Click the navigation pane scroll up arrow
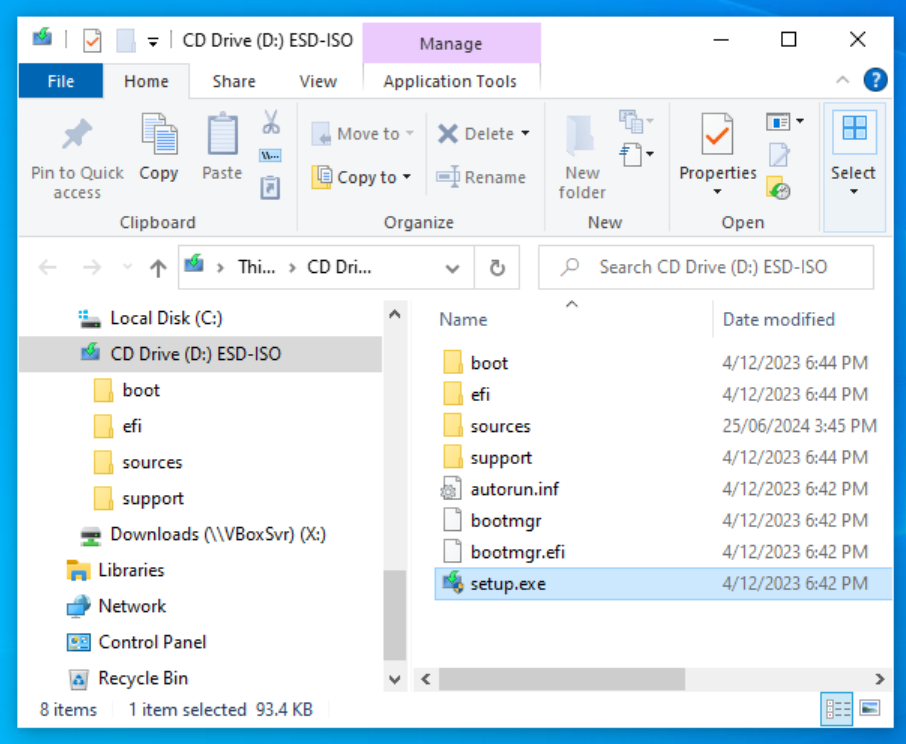The image size is (906, 744). click(395, 314)
